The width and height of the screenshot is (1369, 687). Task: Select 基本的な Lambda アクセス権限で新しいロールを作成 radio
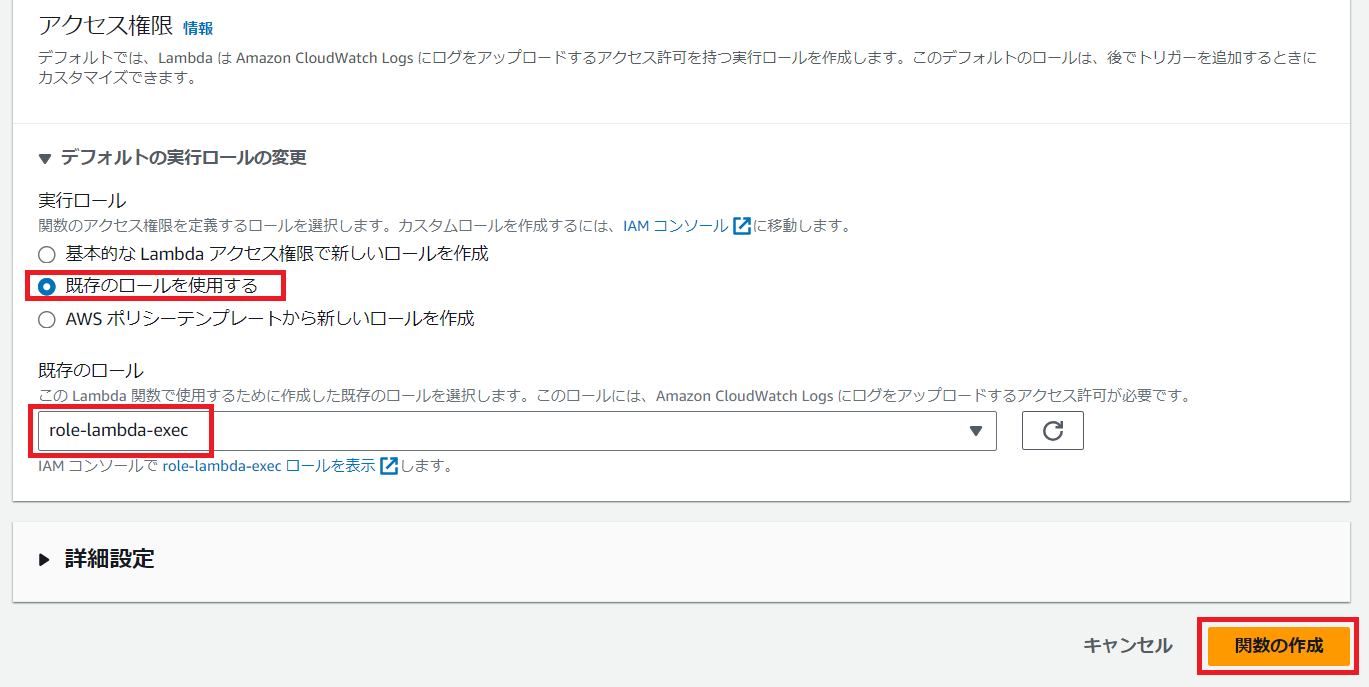coord(47,254)
